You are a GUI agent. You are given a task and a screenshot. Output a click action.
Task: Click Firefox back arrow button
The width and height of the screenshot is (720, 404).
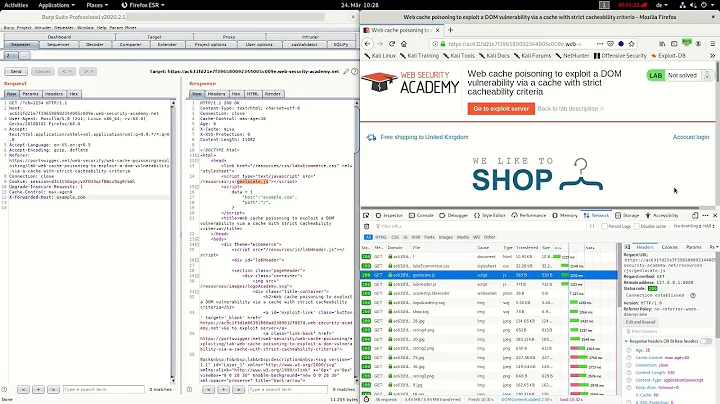367,44
